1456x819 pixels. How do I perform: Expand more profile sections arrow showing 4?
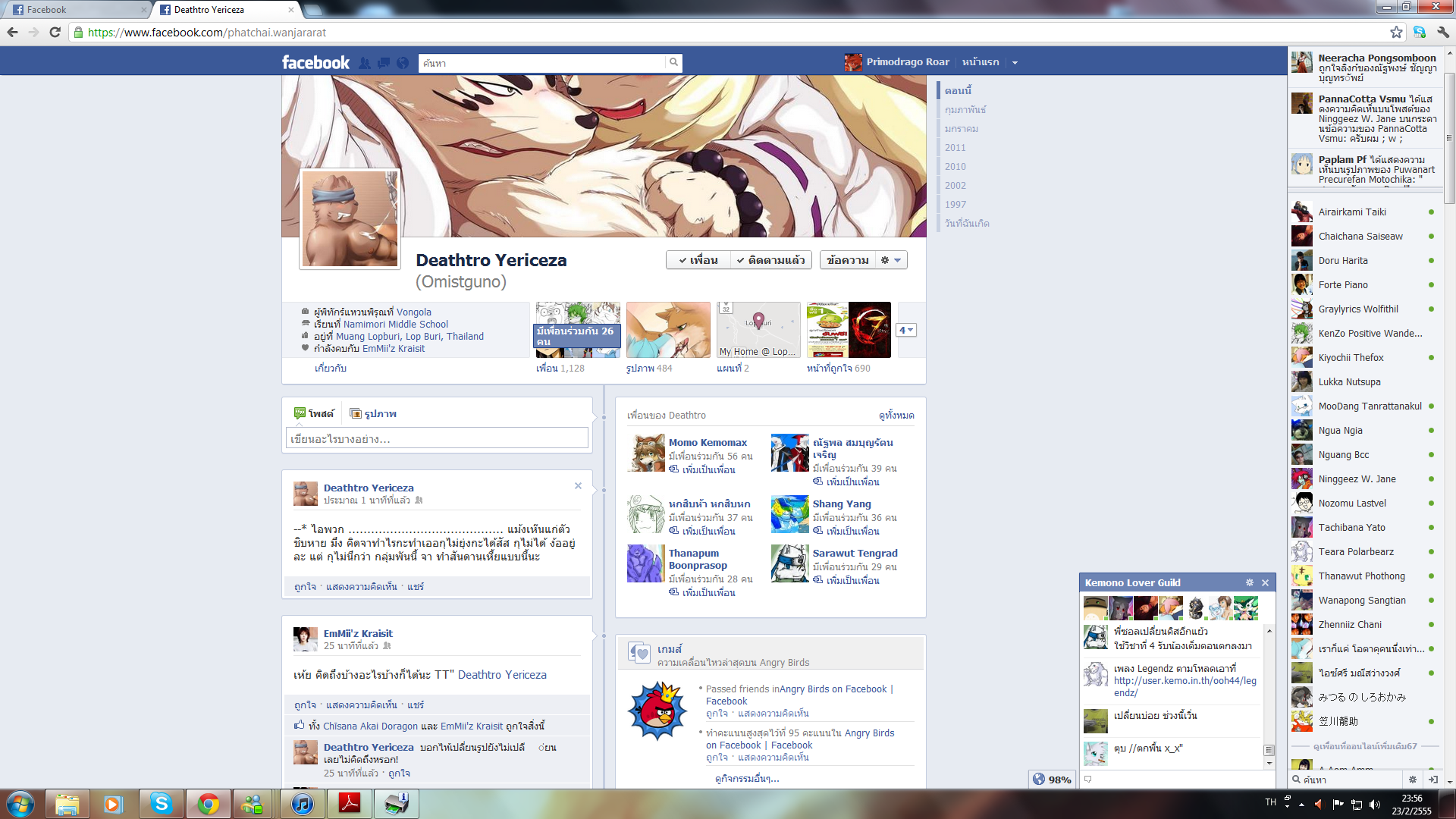tap(906, 330)
